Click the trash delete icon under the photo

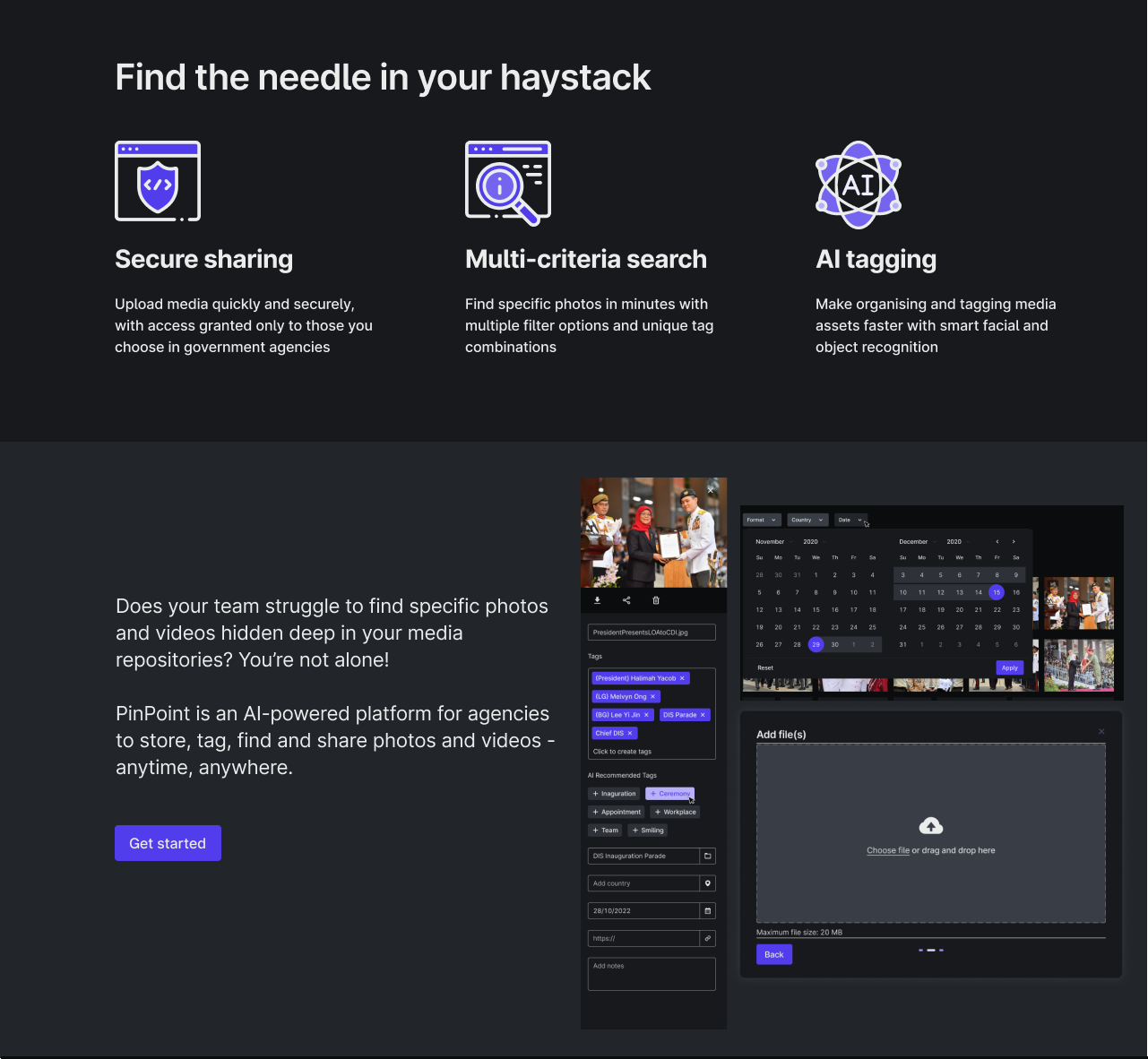pyautogui.click(x=656, y=600)
